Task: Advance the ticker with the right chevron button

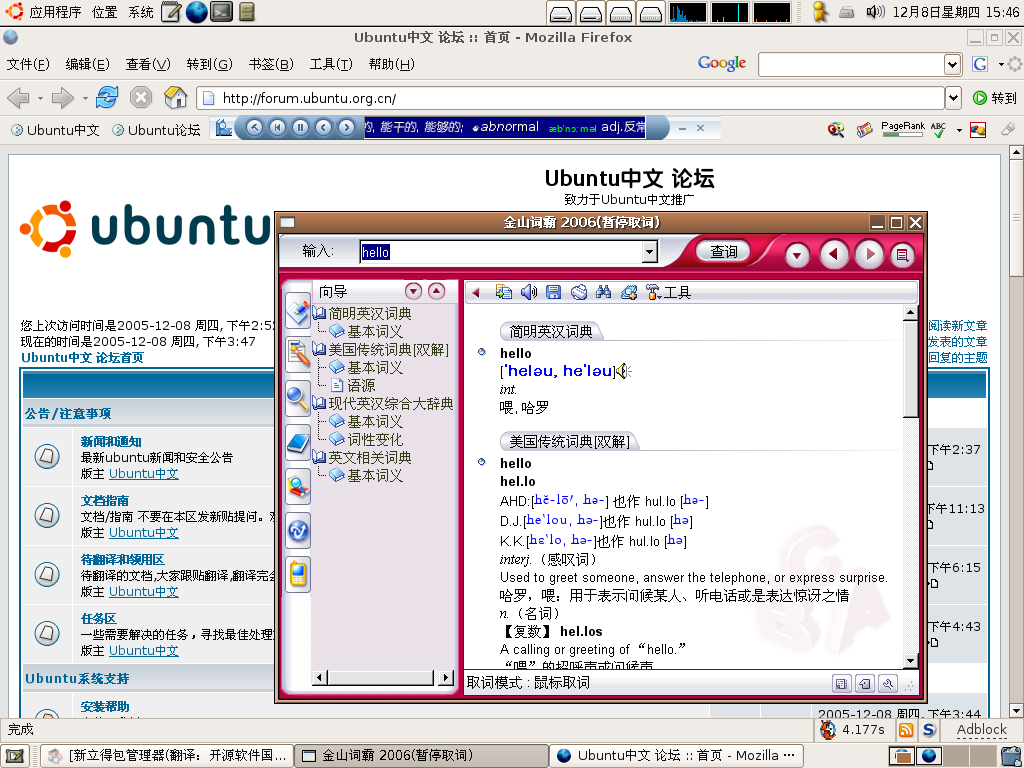Action: coord(346,127)
